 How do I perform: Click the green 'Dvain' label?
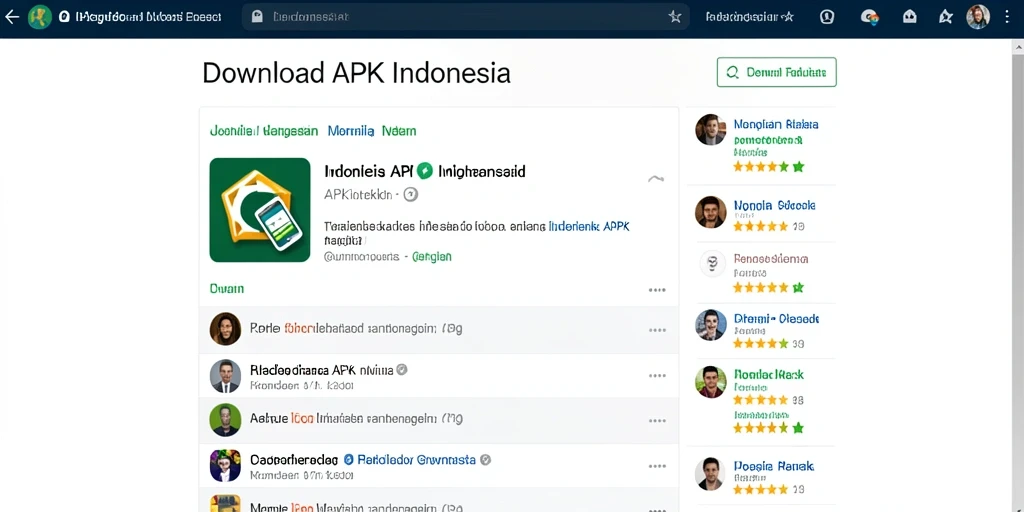[227, 288]
